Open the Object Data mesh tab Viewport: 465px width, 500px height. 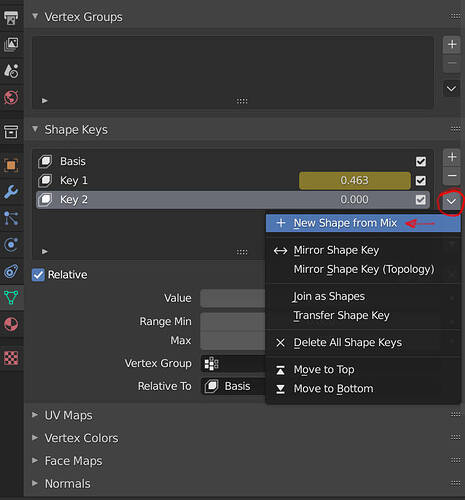(11, 297)
